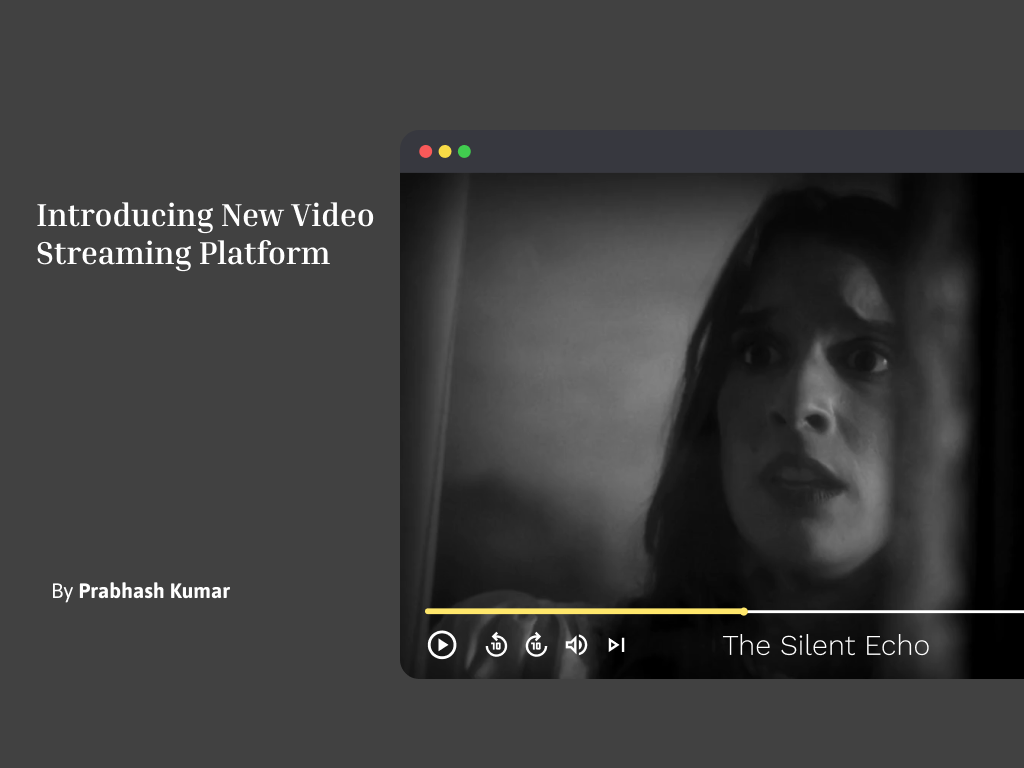This screenshot has height=768, width=1024.
Task: Click the yellow played portion of progress bar
Action: pyautogui.click(x=580, y=611)
